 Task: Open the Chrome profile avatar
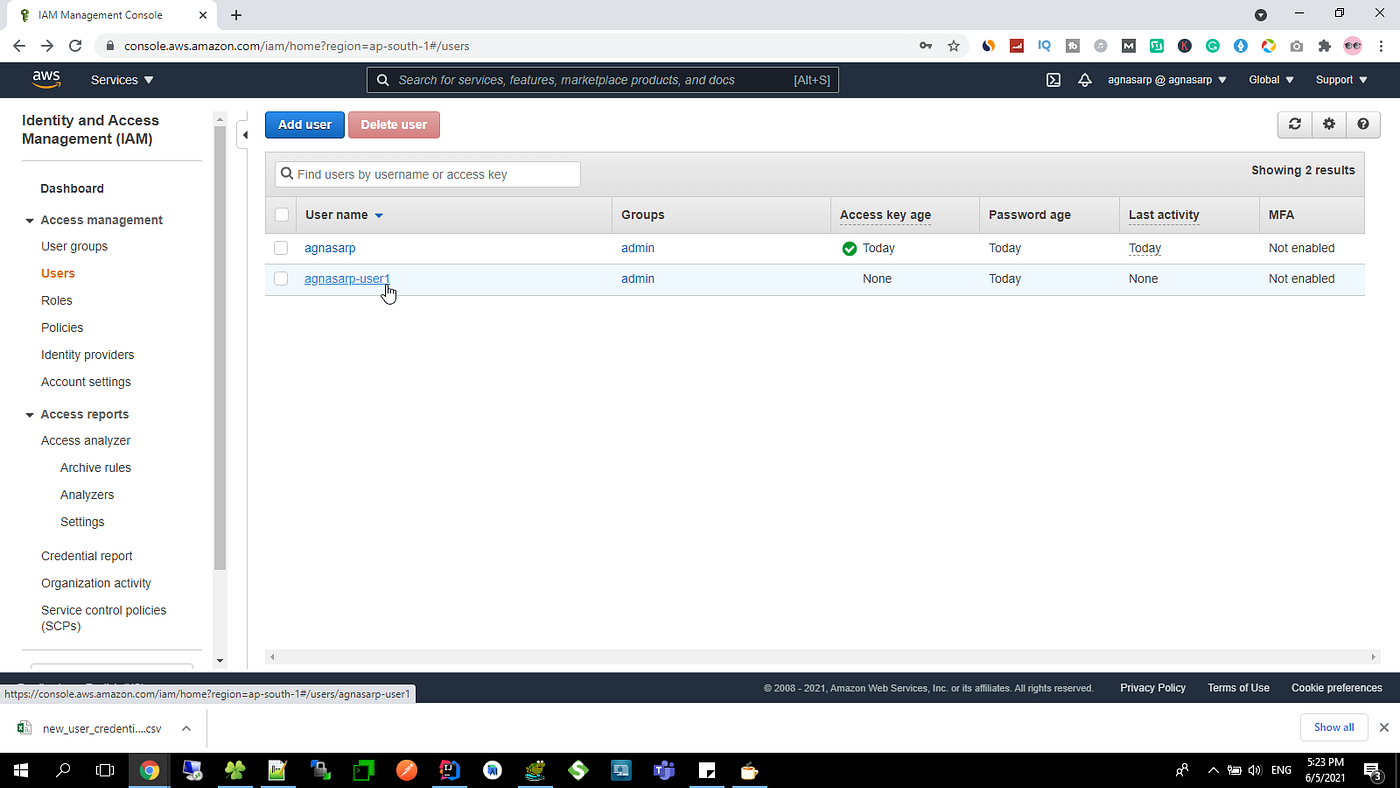1353,46
